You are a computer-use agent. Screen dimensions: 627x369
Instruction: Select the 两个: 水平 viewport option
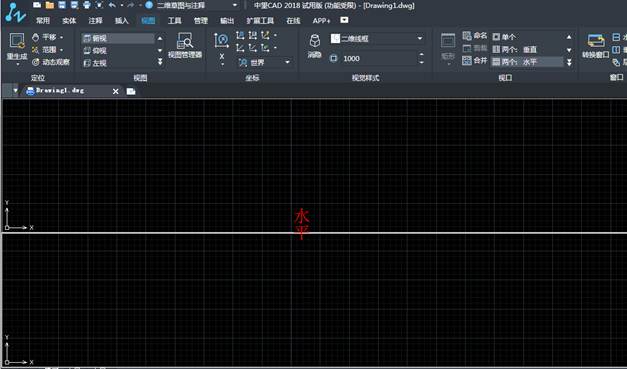[527, 62]
